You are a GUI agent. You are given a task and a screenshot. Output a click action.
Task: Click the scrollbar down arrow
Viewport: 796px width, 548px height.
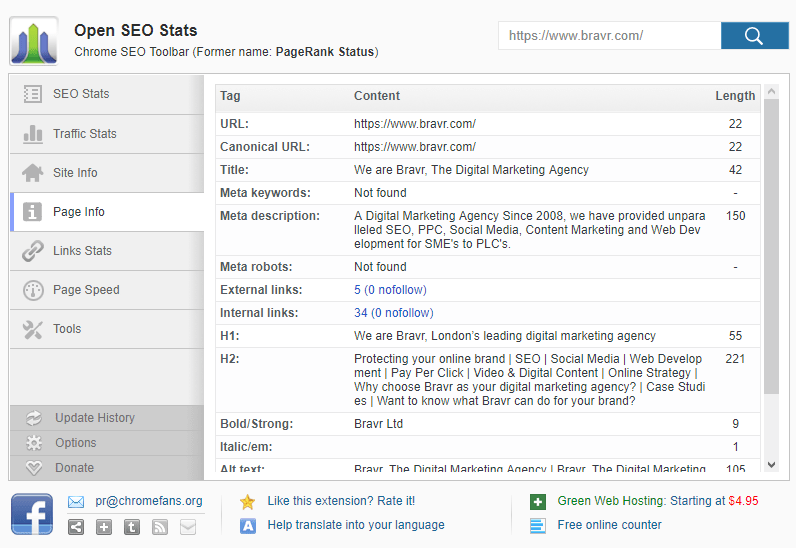[772, 465]
